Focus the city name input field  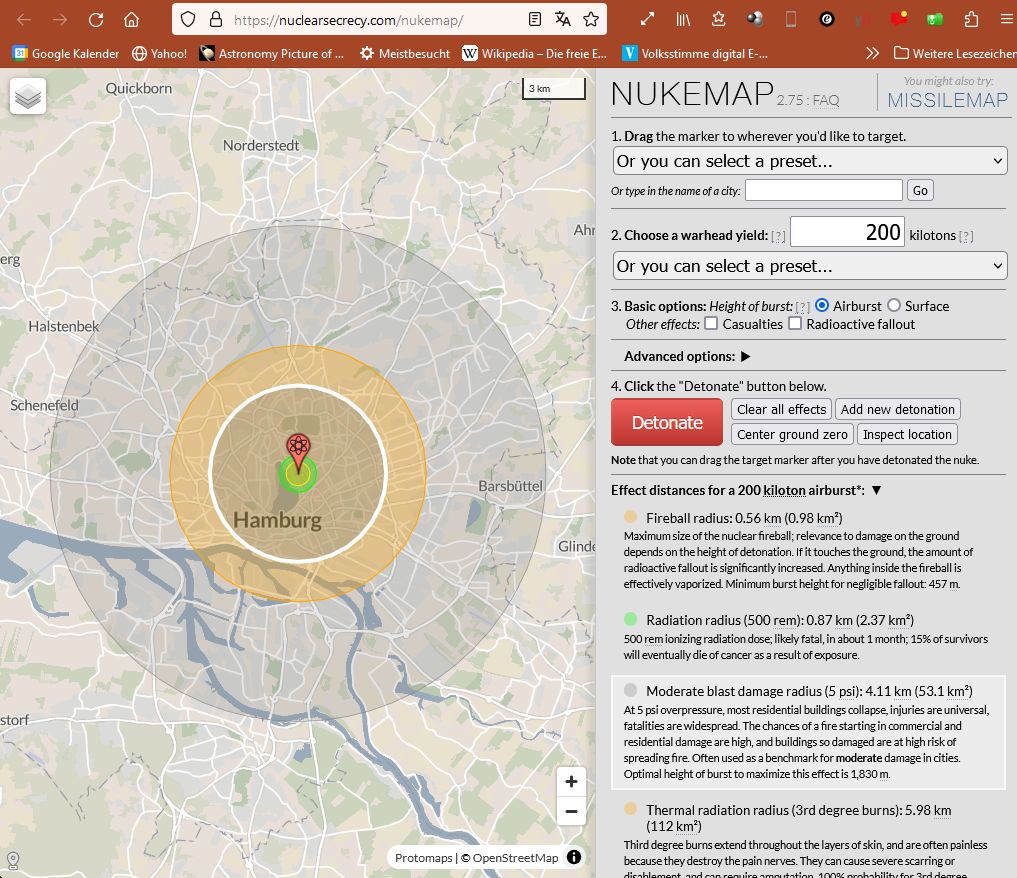824,190
